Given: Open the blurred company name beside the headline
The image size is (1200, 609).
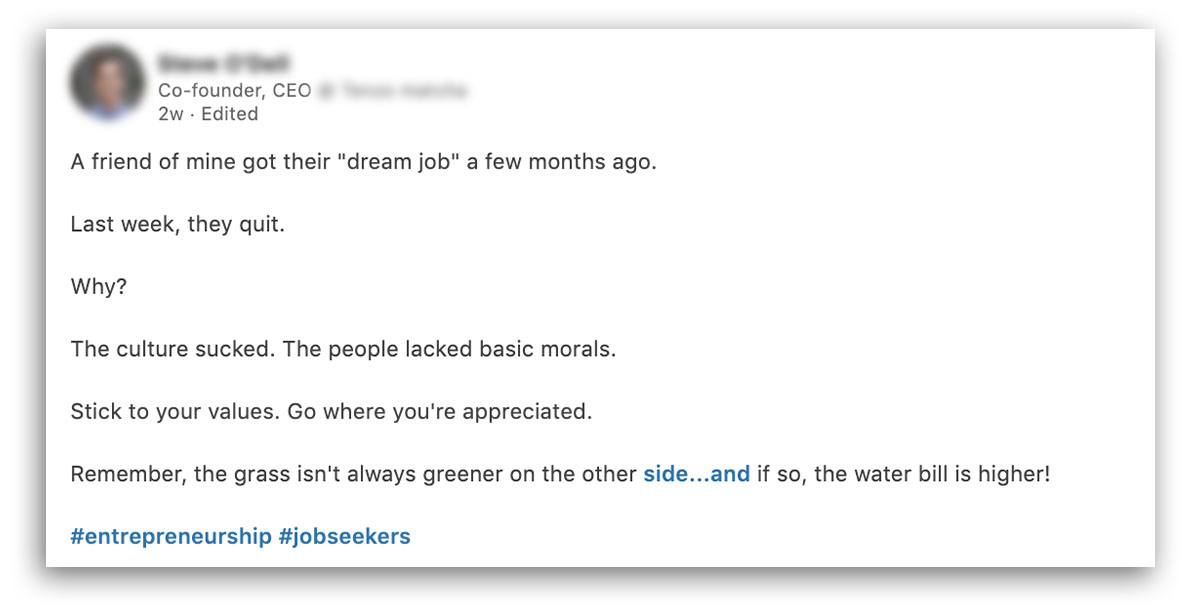Looking at the screenshot, I should click(x=393, y=91).
